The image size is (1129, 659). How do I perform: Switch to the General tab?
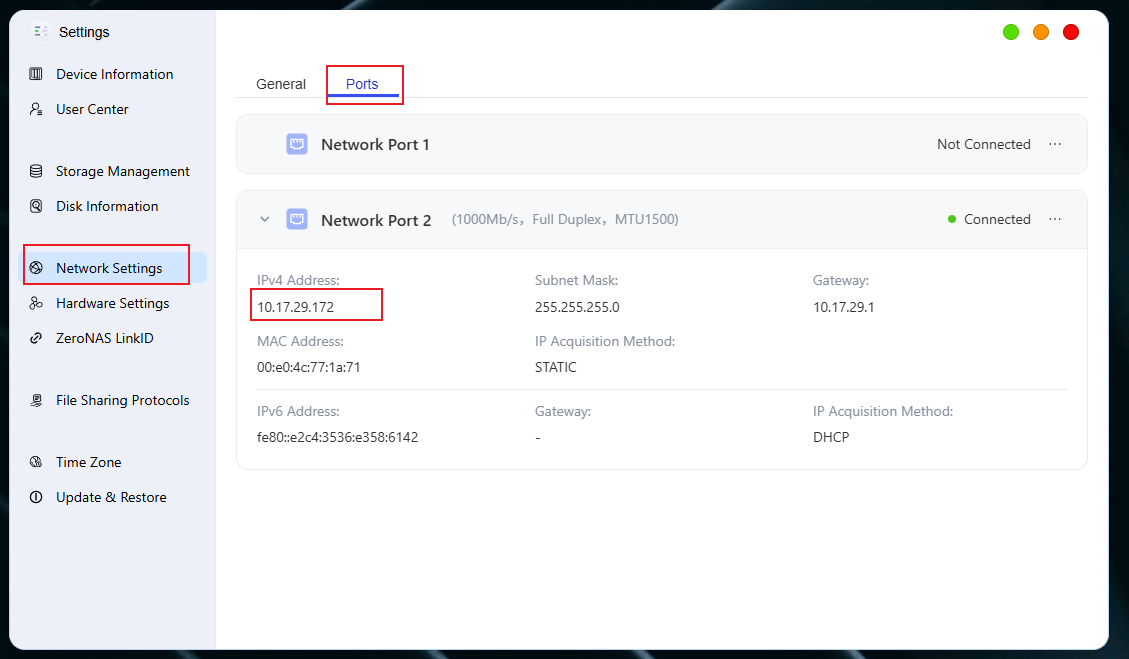pos(281,84)
